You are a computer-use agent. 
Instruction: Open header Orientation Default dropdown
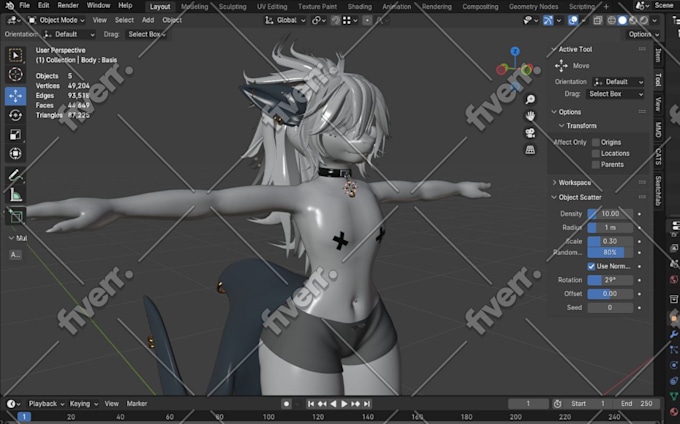click(69, 34)
